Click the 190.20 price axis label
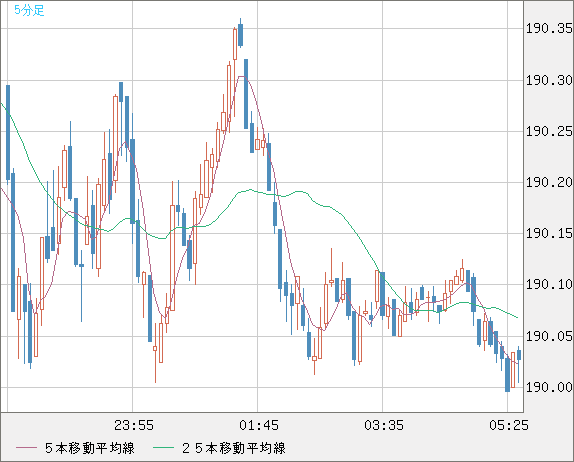The width and height of the screenshot is (574, 462). [x=549, y=182]
